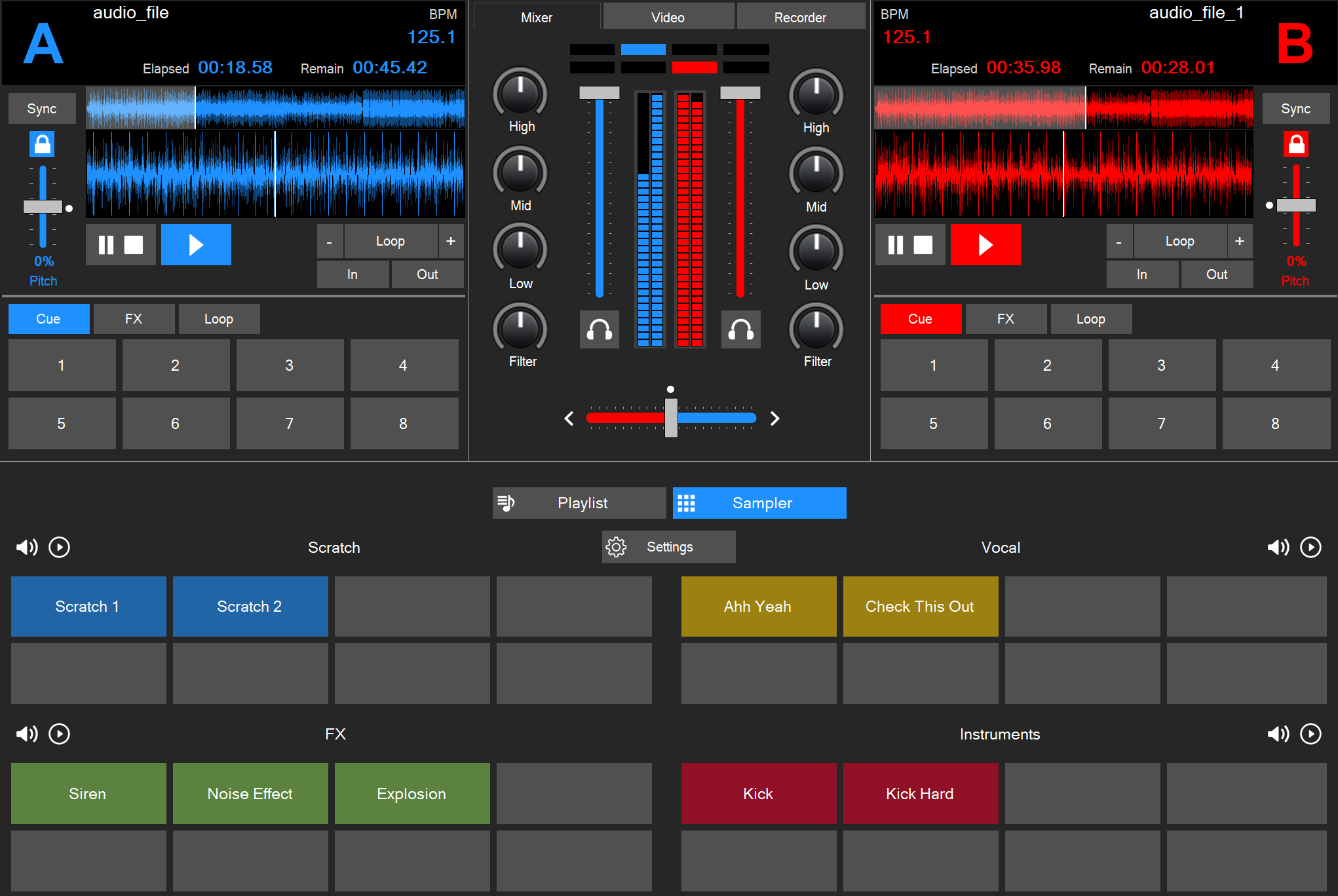The width and height of the screenshot is (1338, 896).
Task: Trigger the Kick Hard pad
Action: pos(921,794)
